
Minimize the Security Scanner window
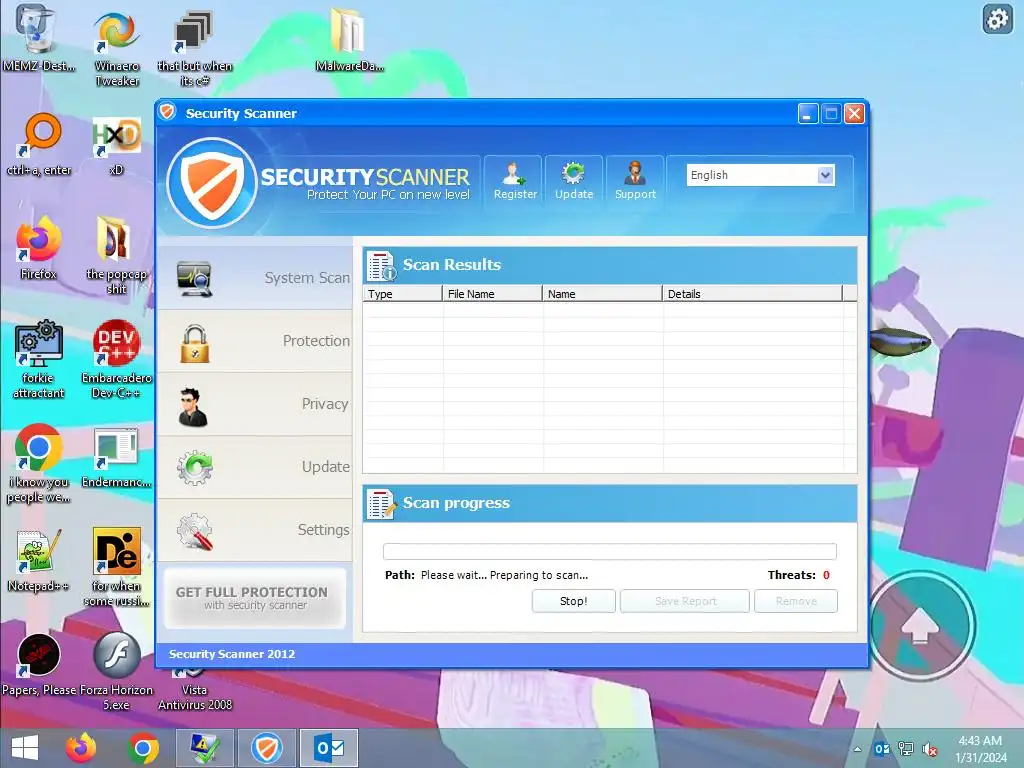point(808,114)
